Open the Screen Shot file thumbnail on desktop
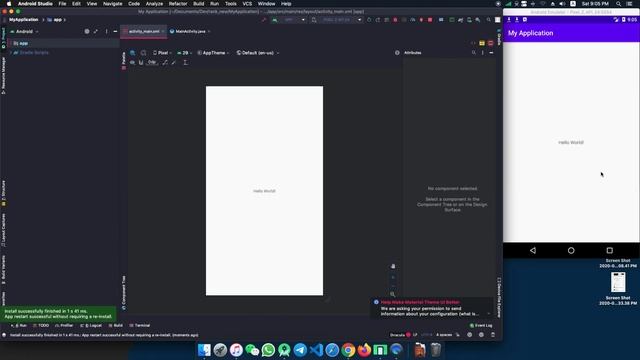 pyautogui.click(x=618, y=282)
